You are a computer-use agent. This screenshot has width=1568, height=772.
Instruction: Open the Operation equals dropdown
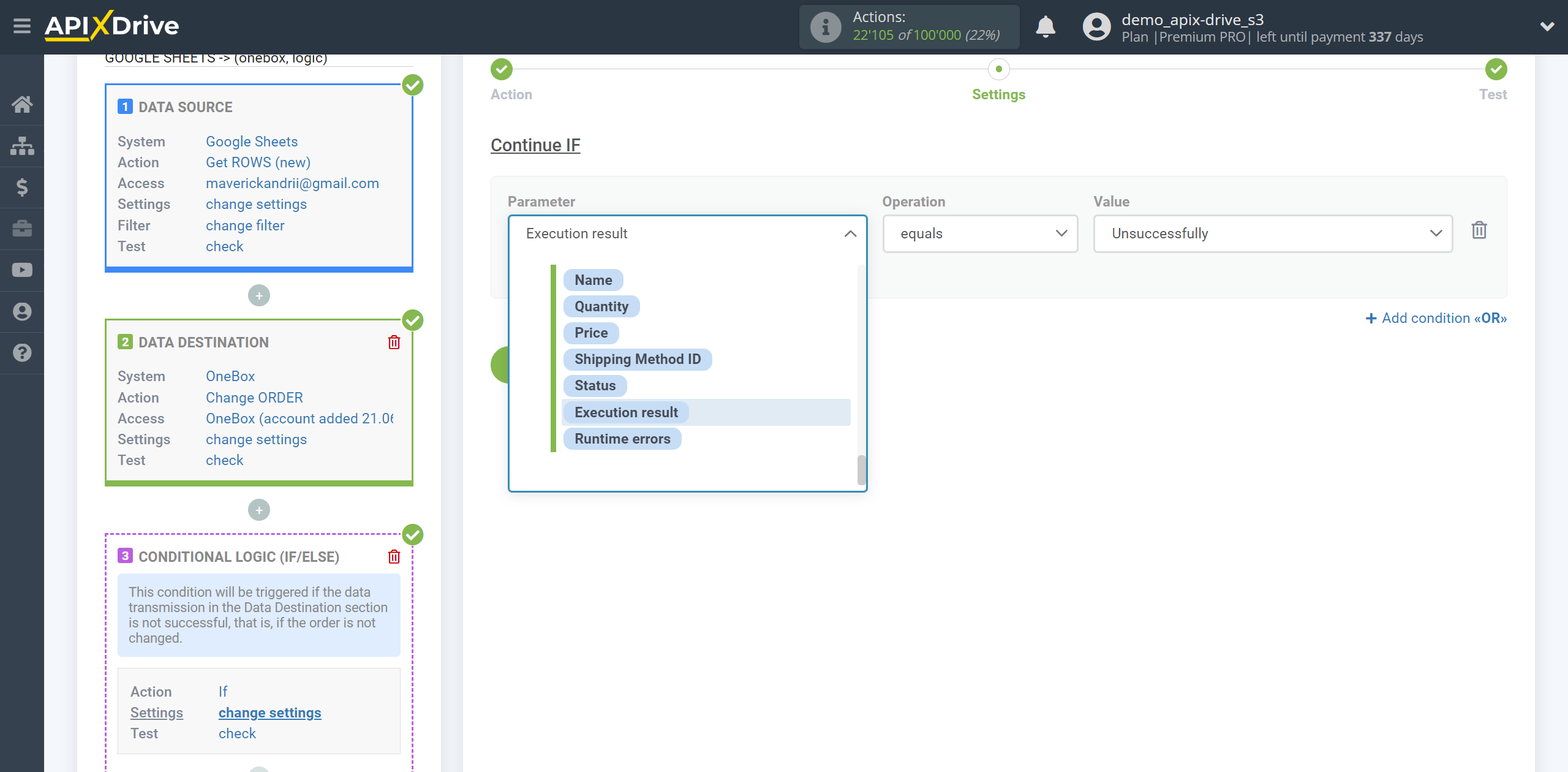click(x=979, y=233)
